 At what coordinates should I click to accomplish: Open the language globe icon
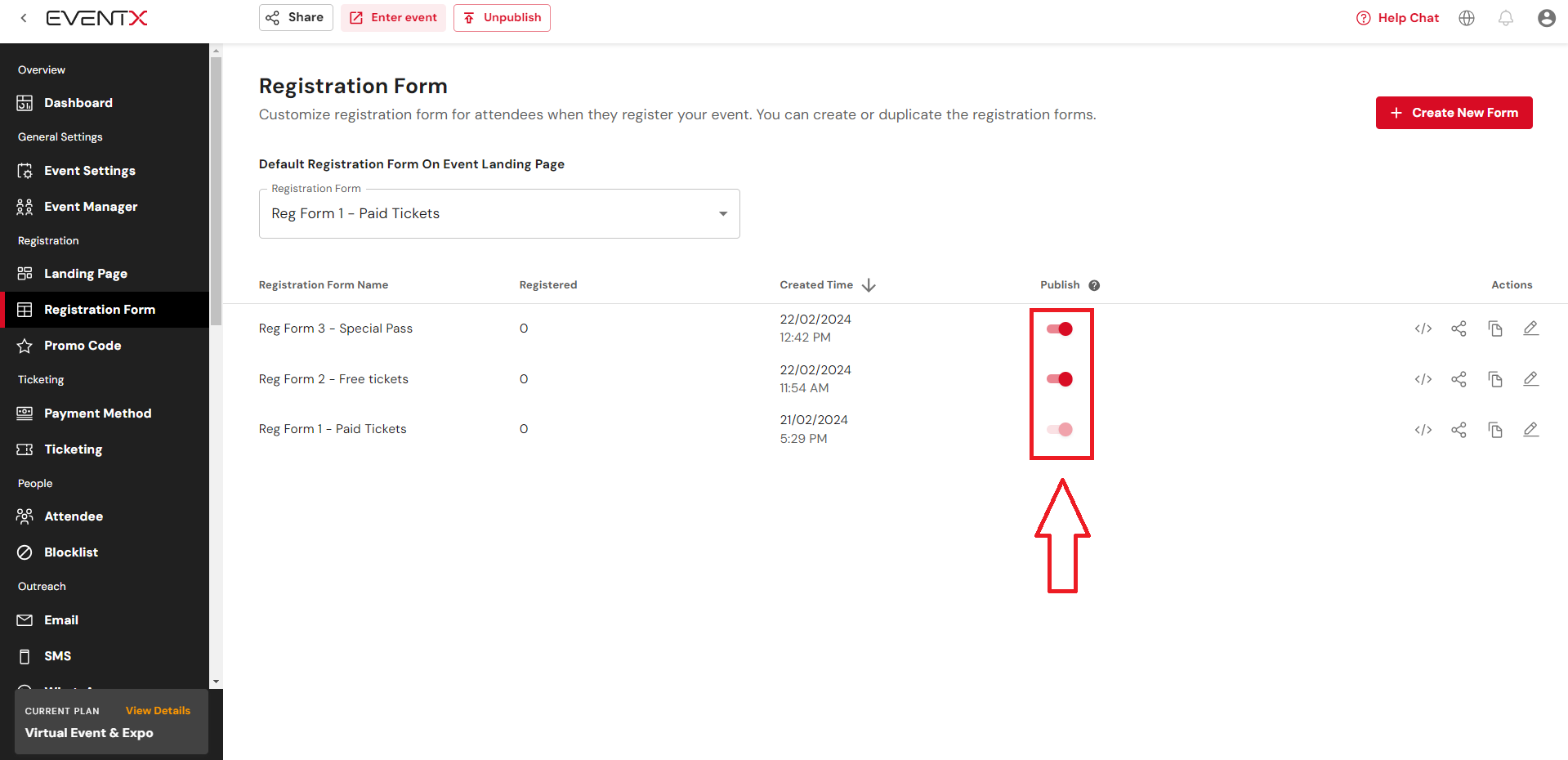[x=1467, y=18]
